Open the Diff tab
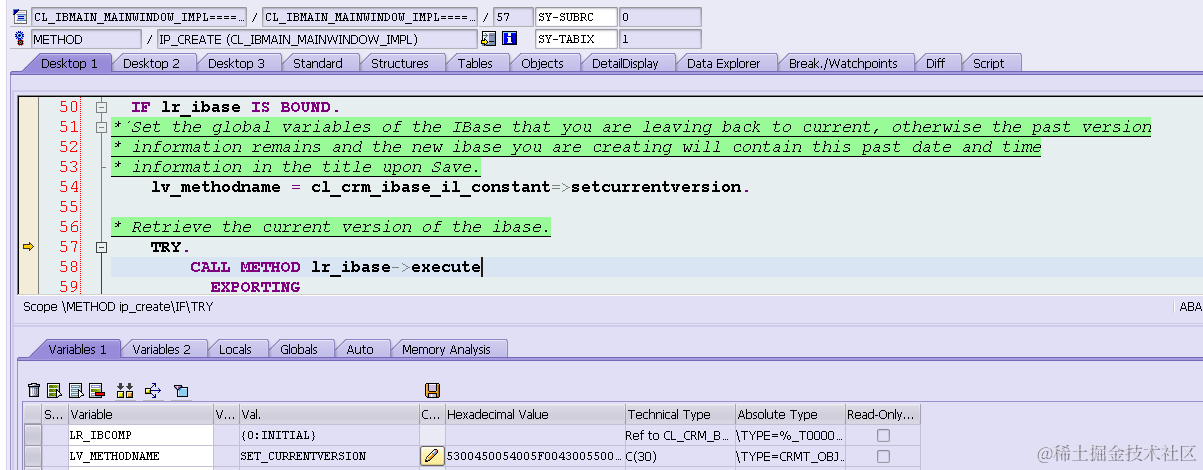 (935, 63)
